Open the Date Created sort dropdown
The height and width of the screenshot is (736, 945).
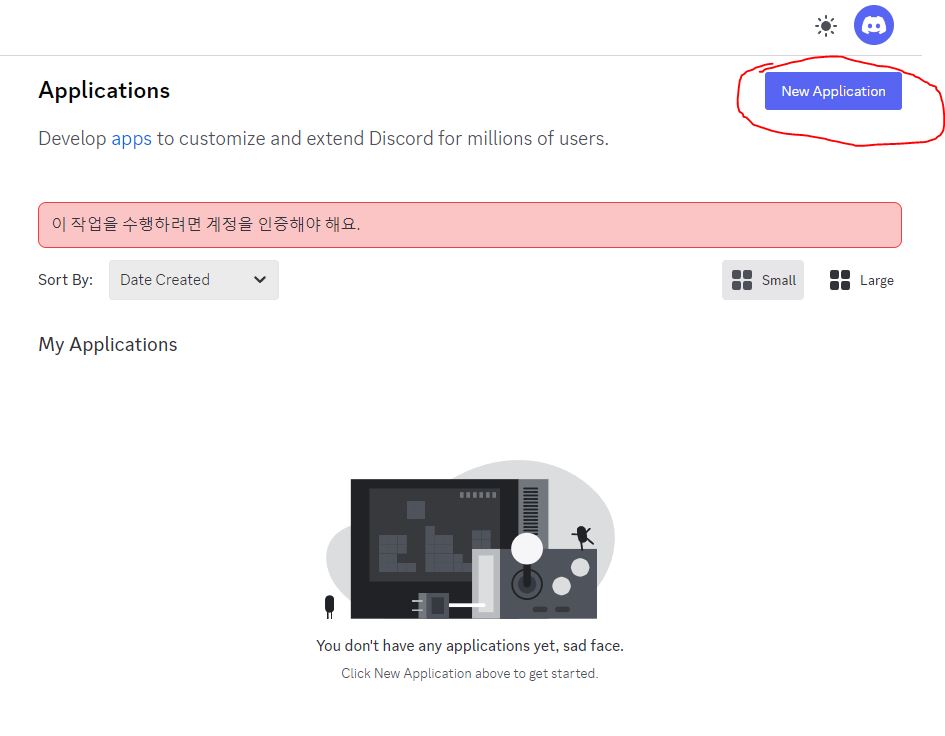tap(193, 280)
